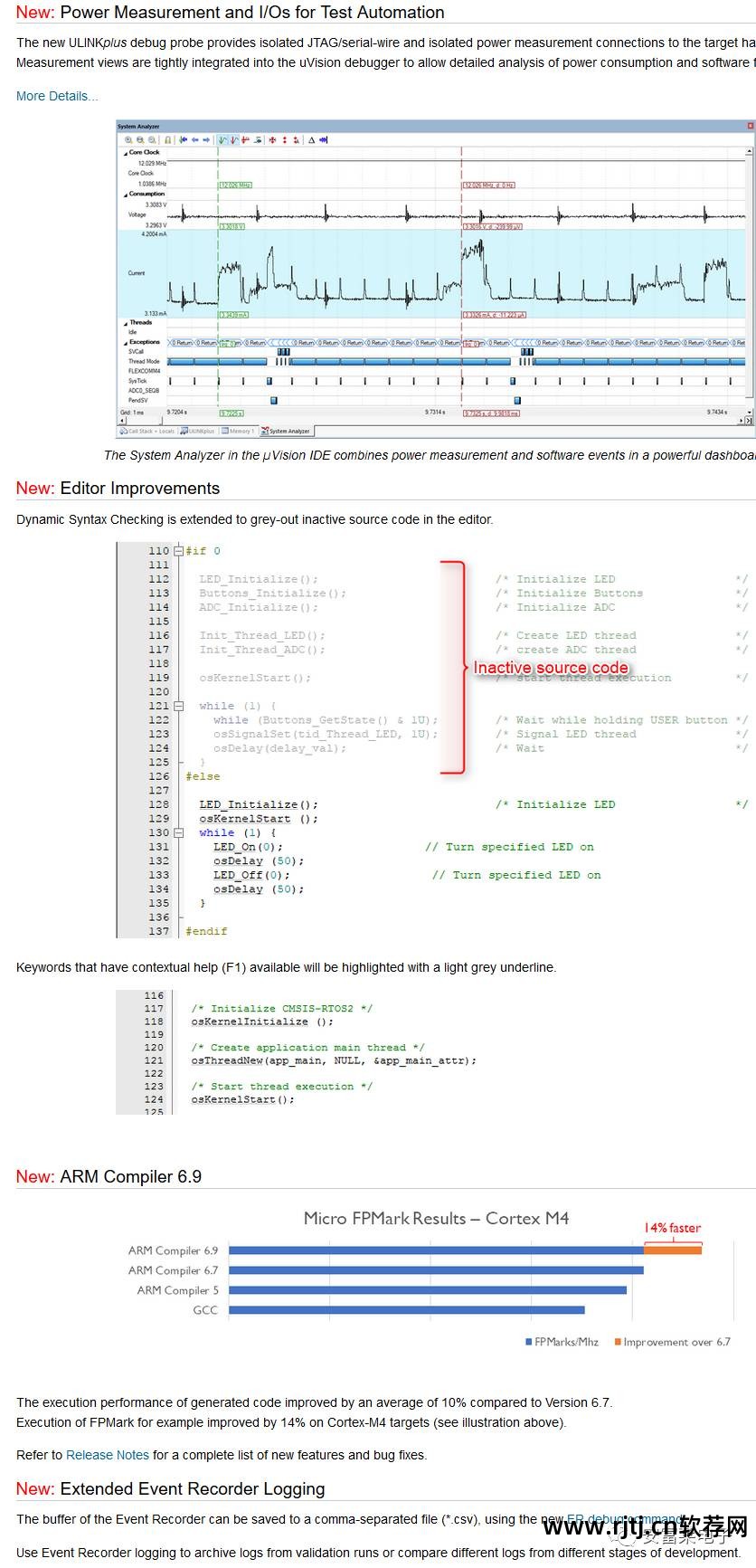756x1568 pixels.
Task: Fold the #if 0 block at line 110
Action: (178, 551)
